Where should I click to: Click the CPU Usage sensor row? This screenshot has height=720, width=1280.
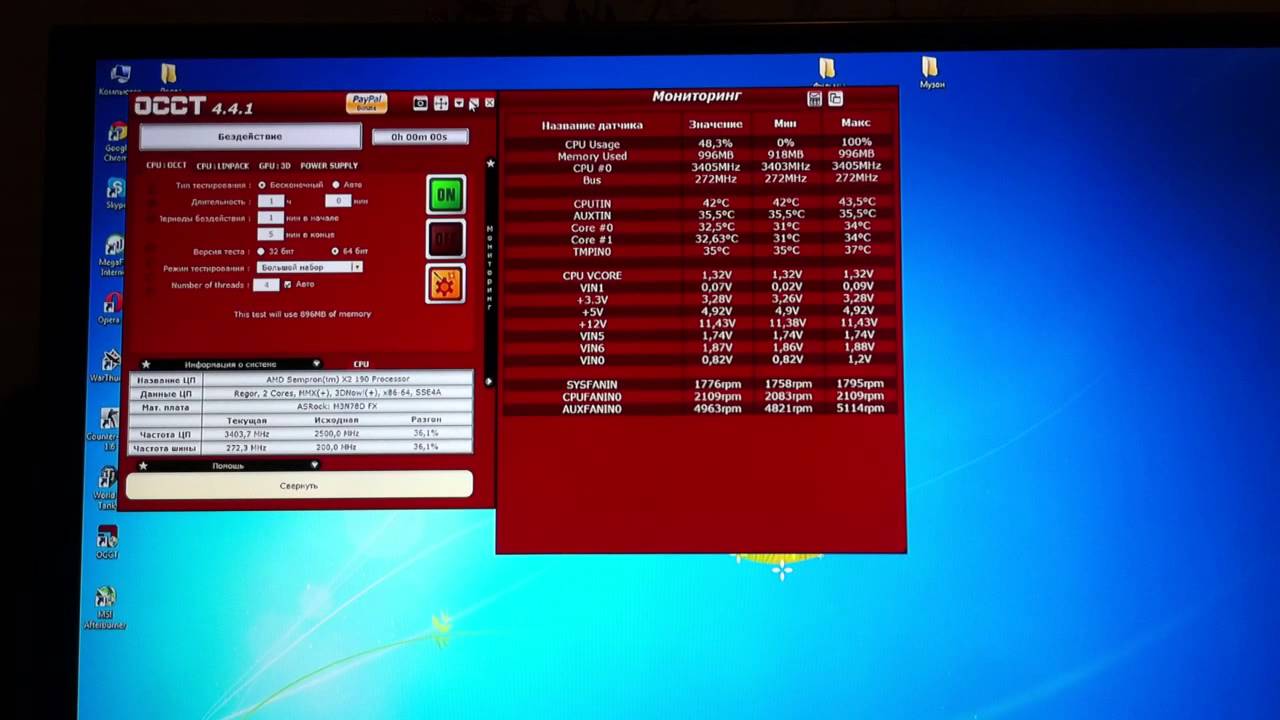click(x=699, y=143)
